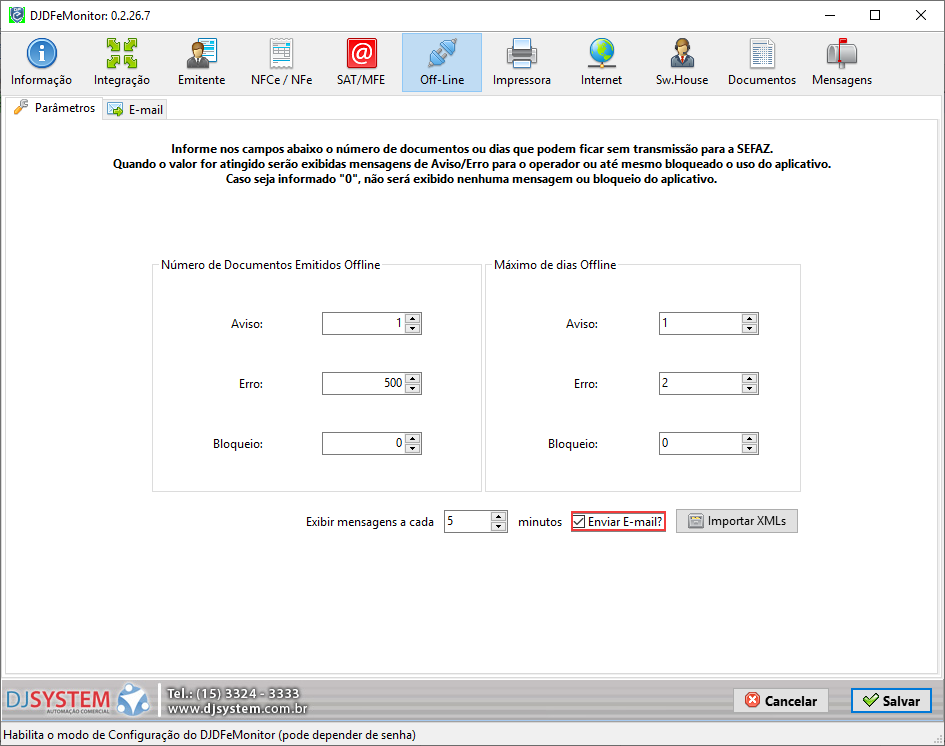Viewport: 945px width, 746px height.
Task: Click the Salvar button
Action: point(891,701)
